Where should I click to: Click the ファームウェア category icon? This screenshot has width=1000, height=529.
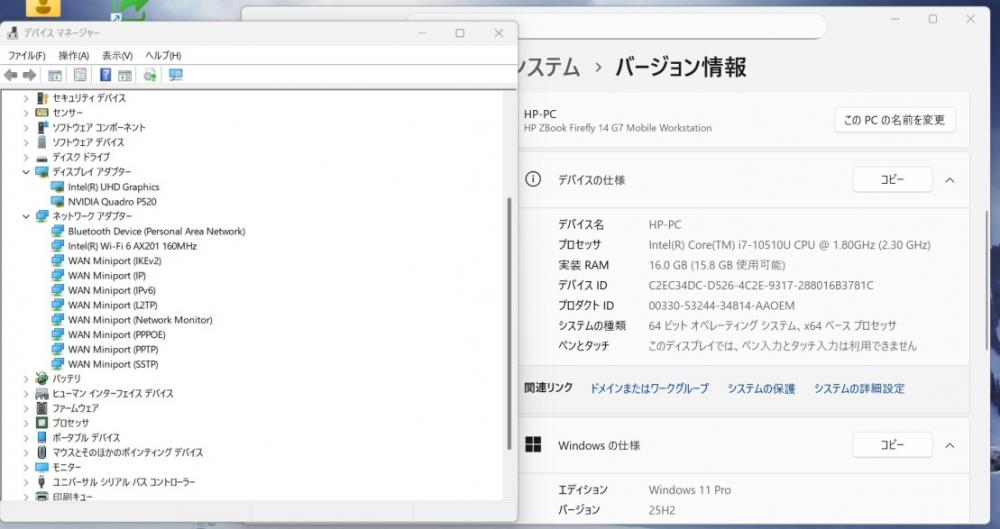[x=42, y=408]
